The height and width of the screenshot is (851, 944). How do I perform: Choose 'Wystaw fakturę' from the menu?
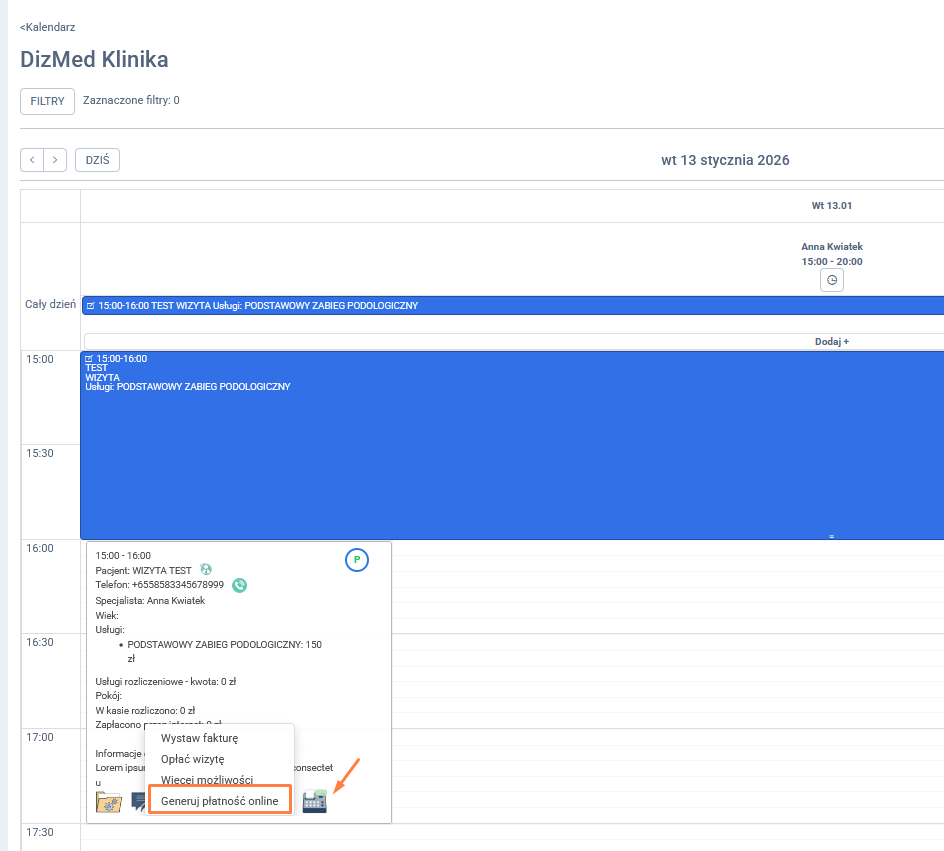point(199,738)
